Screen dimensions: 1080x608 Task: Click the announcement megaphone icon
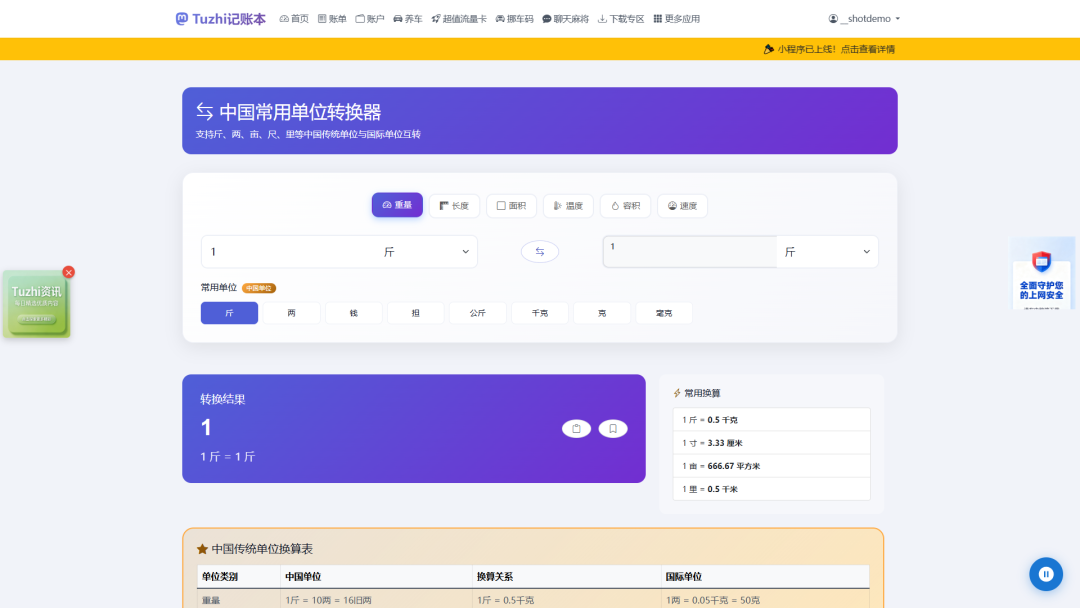769,49
